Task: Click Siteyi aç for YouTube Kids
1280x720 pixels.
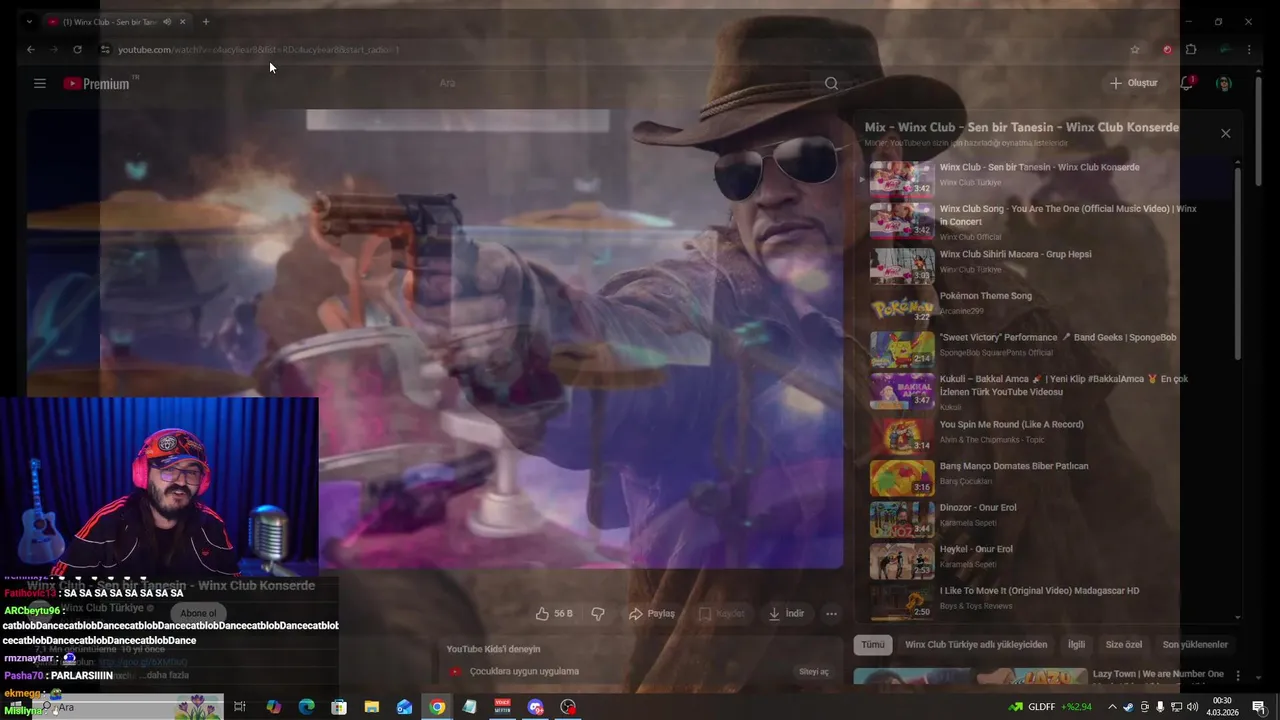Action: pyautogui.click(x=813, y=671)
